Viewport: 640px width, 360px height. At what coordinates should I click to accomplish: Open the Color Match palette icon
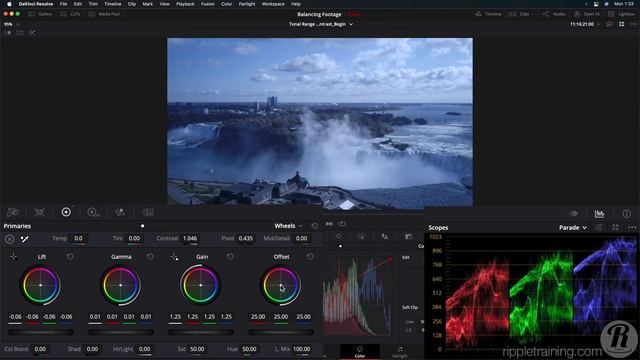pos(40,212)
